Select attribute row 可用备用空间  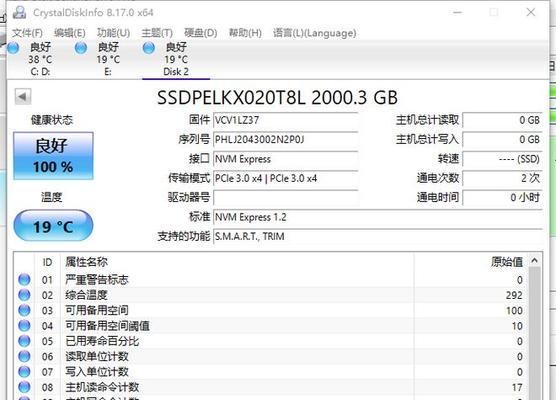click(271, 310)
